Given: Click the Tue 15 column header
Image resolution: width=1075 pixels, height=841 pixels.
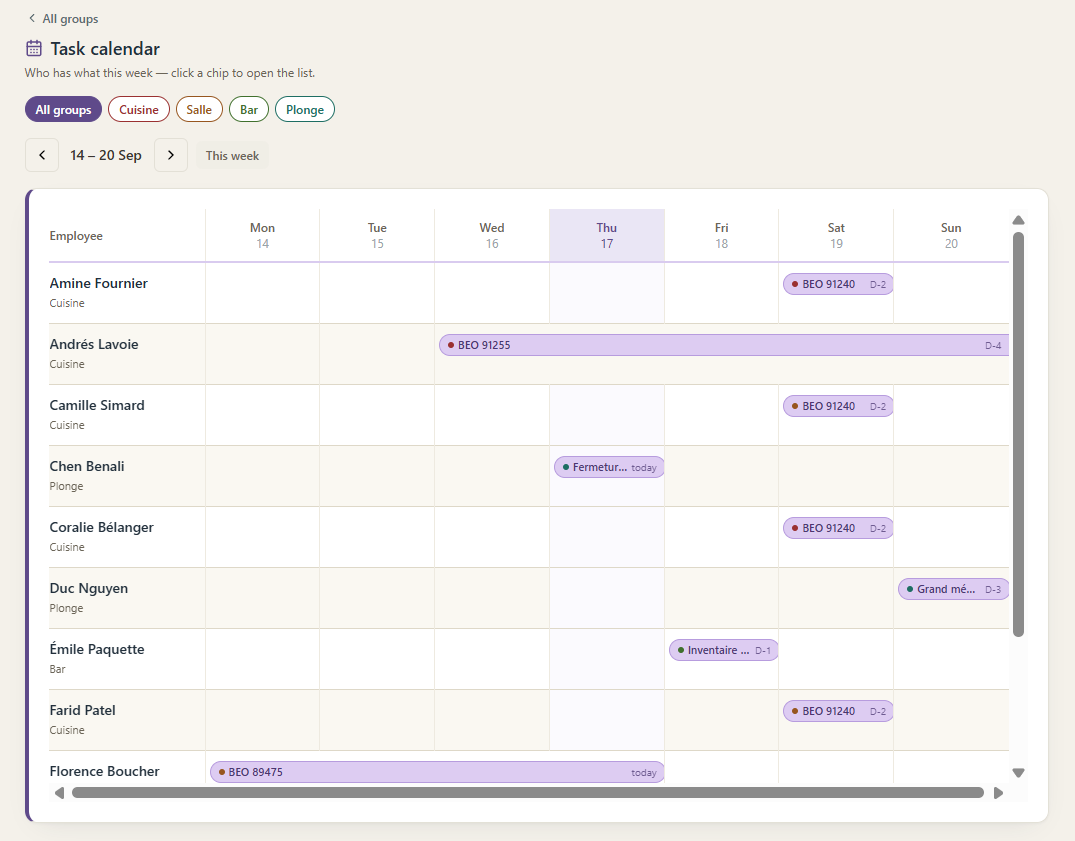Looking at the screenshot, I should pyautogui.click(x=377, y=235).
